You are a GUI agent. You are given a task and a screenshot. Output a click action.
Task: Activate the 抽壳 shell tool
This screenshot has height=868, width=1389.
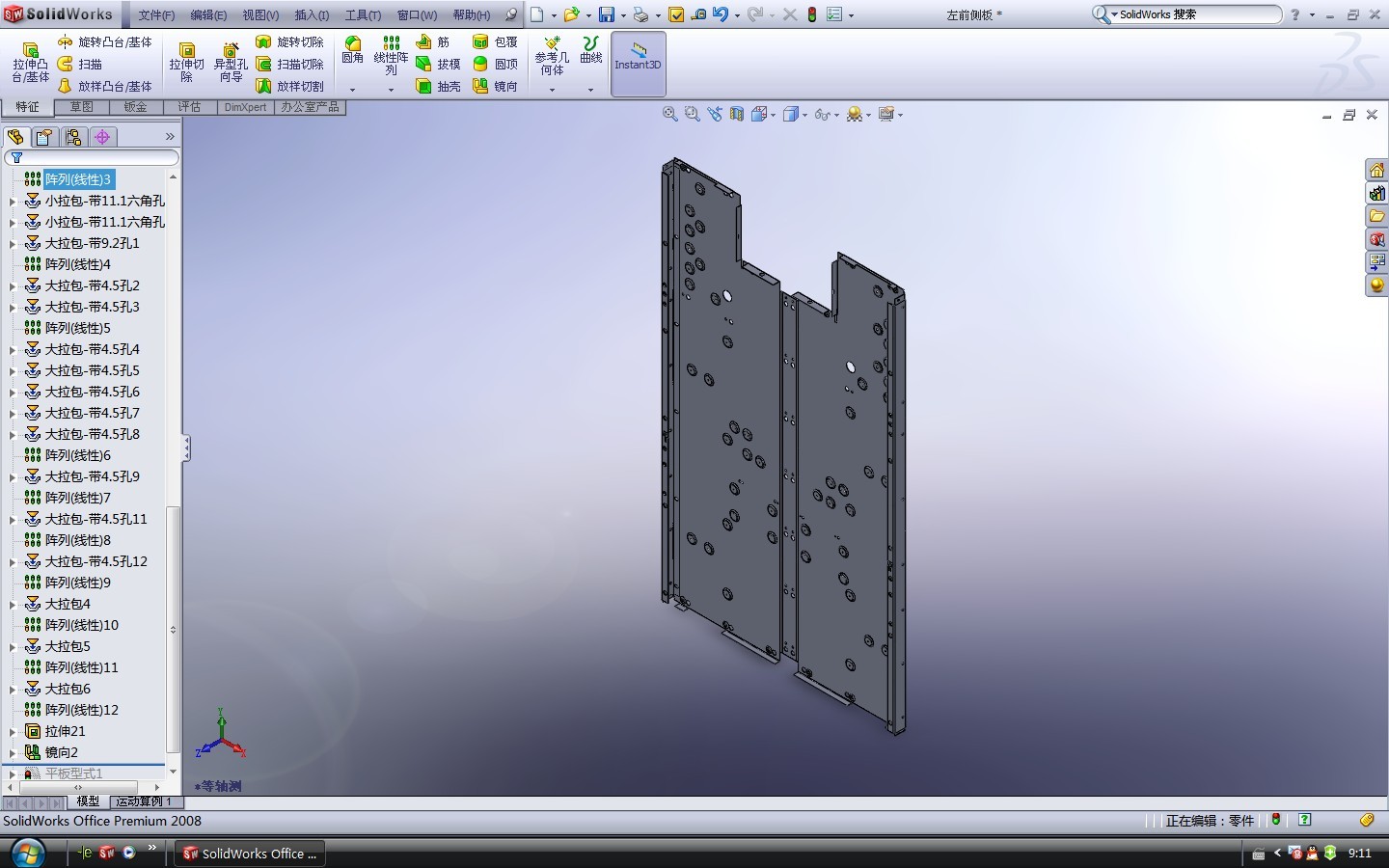tap(438, 86)
